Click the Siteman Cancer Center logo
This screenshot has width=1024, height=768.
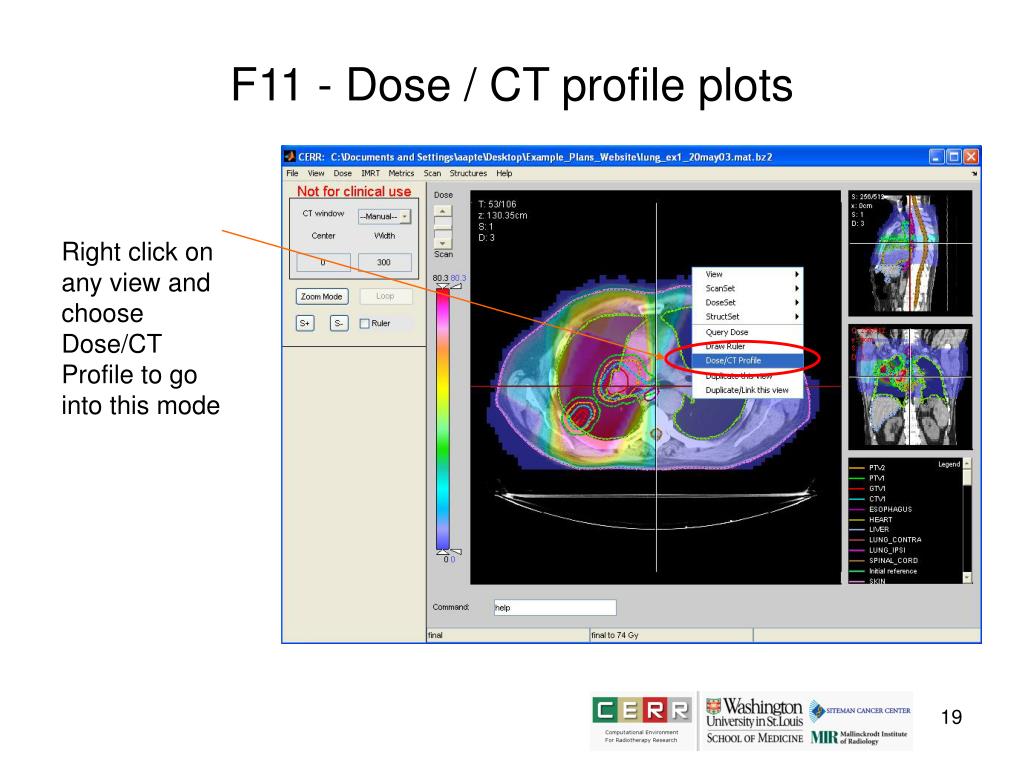point(860,711)
